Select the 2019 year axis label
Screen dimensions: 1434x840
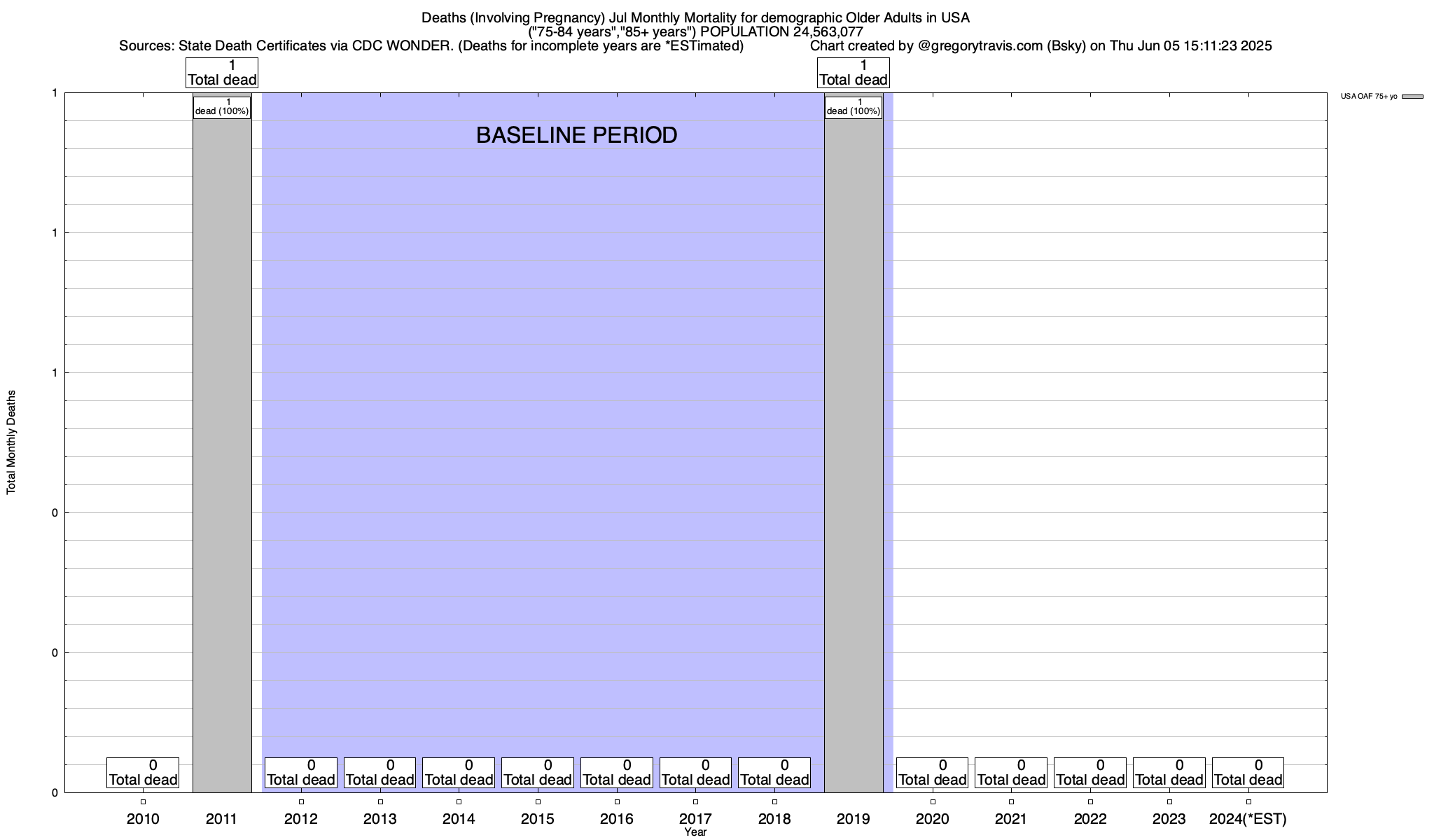pos(854,819)
